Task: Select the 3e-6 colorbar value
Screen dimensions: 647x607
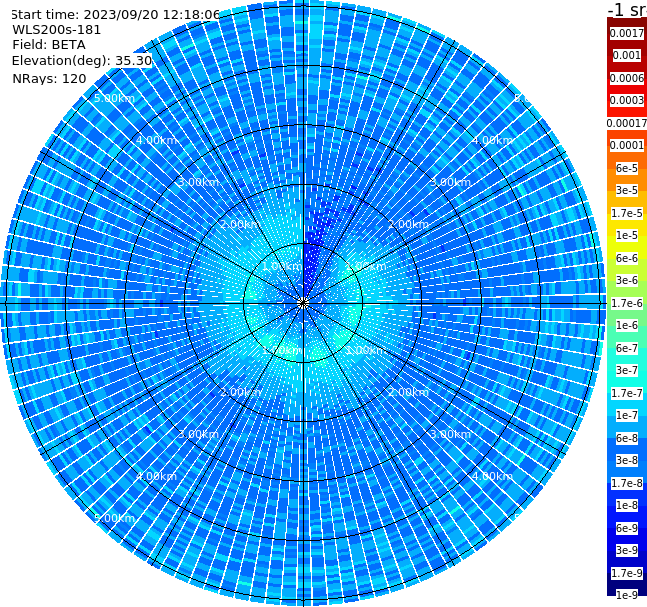Action: (627, 280)
